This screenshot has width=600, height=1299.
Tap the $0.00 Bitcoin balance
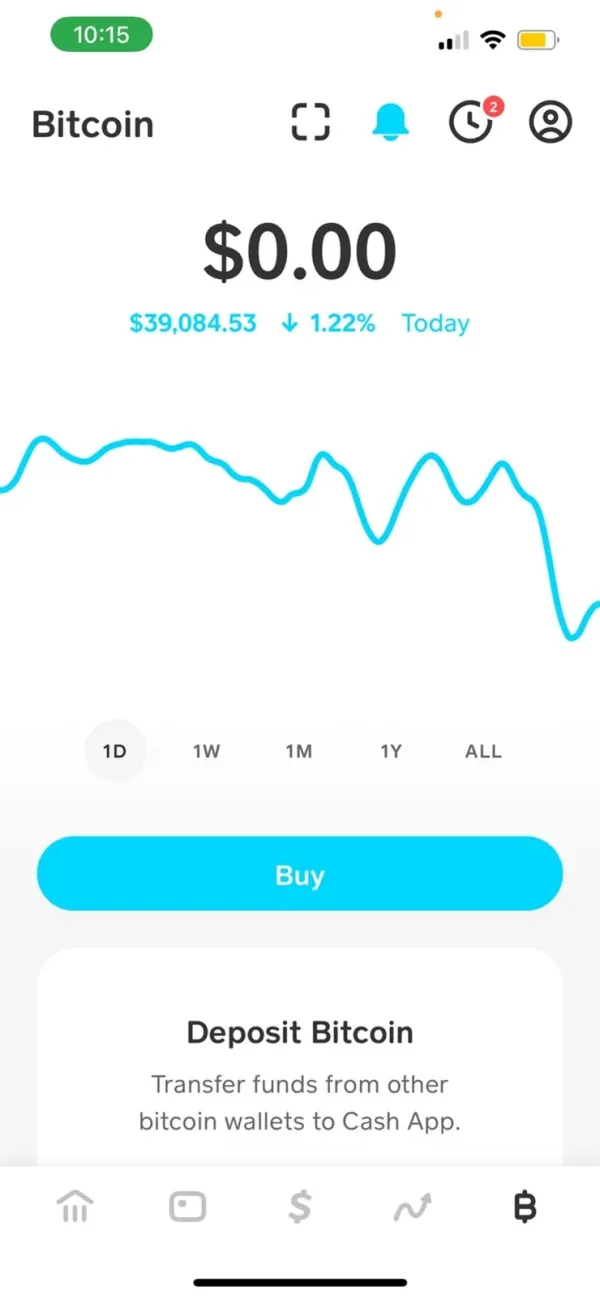[x=300, y=252]
